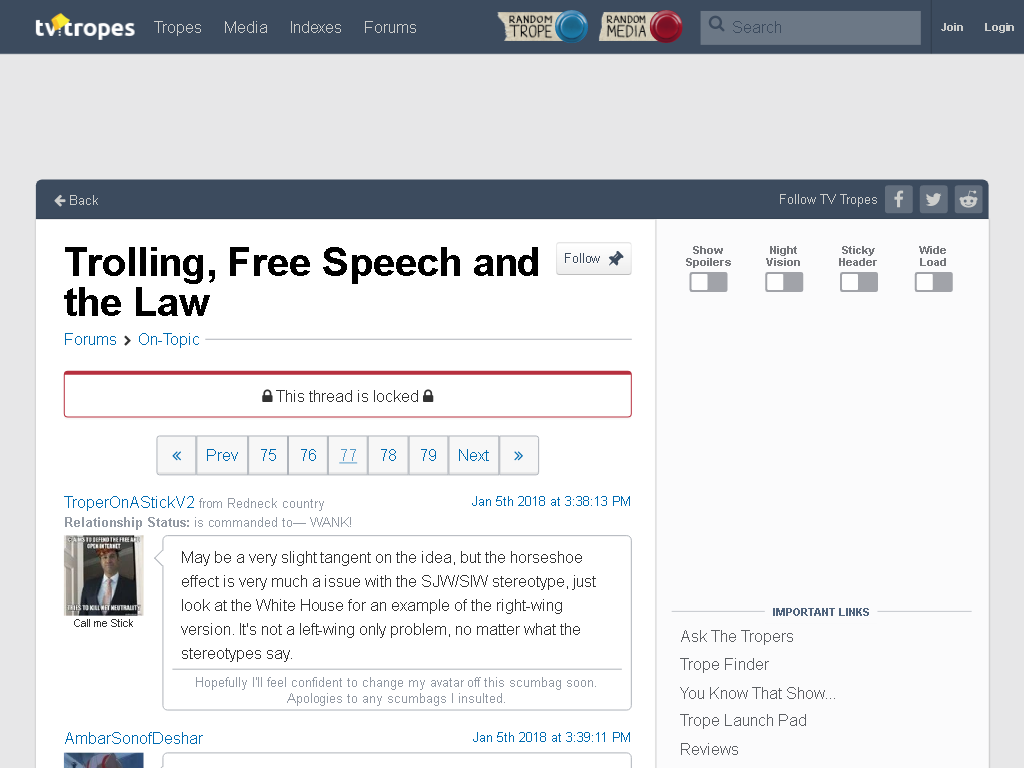Open the Tropes menu
Screen dimensions: 1024x768
coord(178,27)
